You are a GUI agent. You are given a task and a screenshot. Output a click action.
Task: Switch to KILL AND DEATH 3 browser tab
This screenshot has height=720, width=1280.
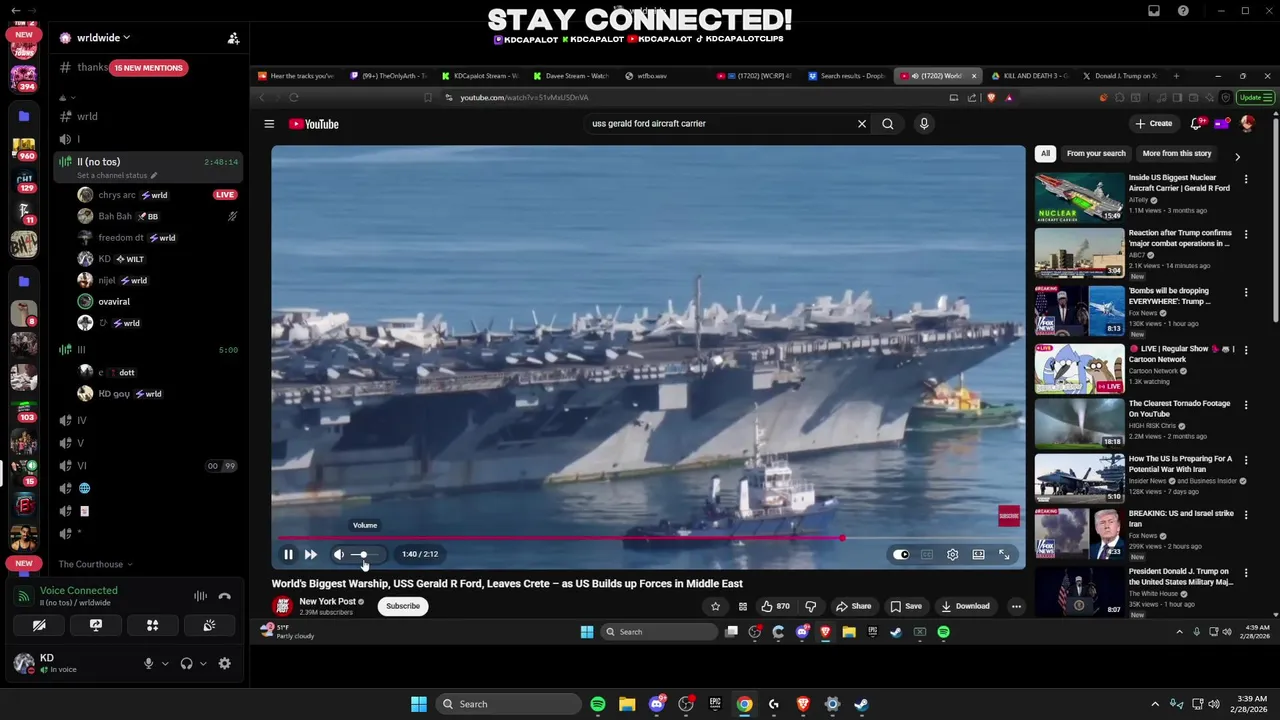1029,76
